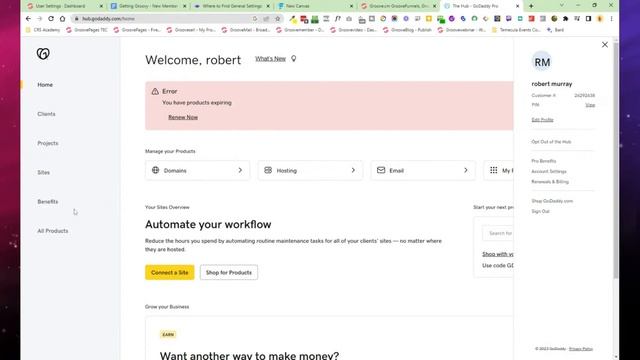
Task: Click Shop GoDaddy.com link
Action: coord(552,201)
